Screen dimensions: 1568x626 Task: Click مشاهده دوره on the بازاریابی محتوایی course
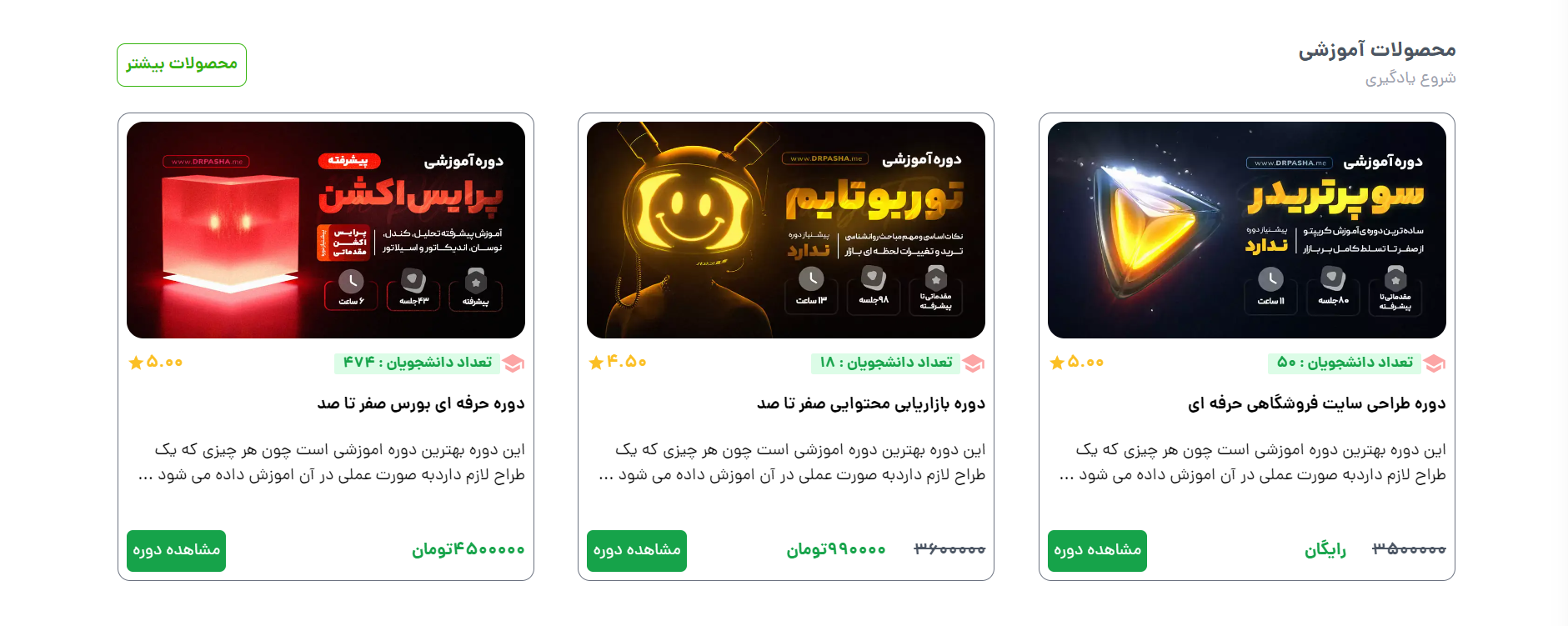637,551
